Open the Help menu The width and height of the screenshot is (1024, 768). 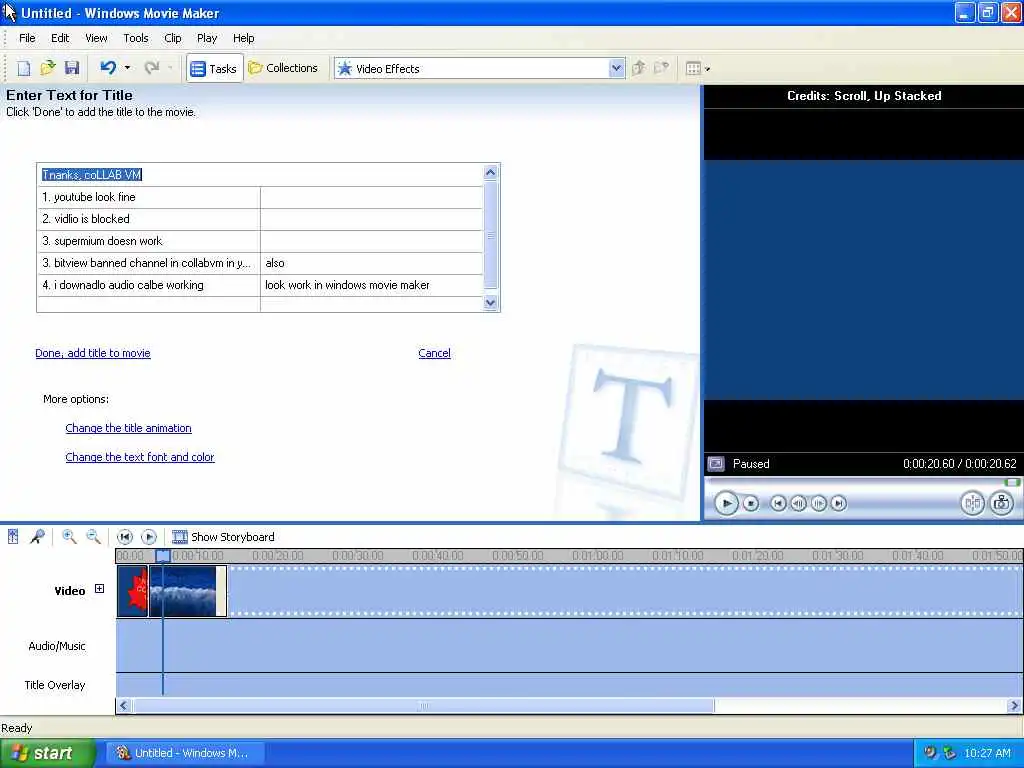point(244,38)
